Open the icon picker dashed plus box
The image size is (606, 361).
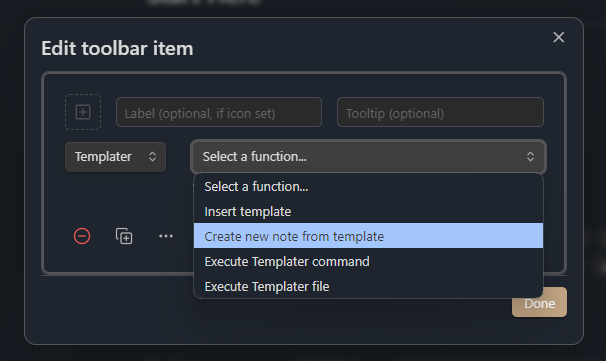(x=83, y=112)
